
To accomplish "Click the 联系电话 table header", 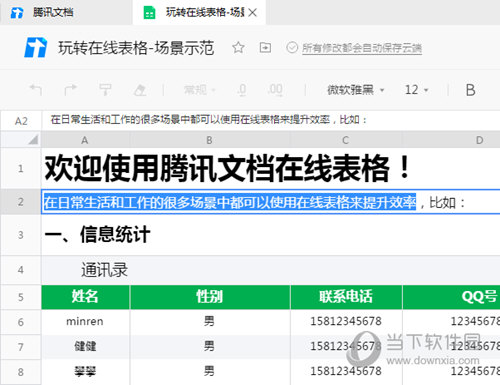I will 346,297.
